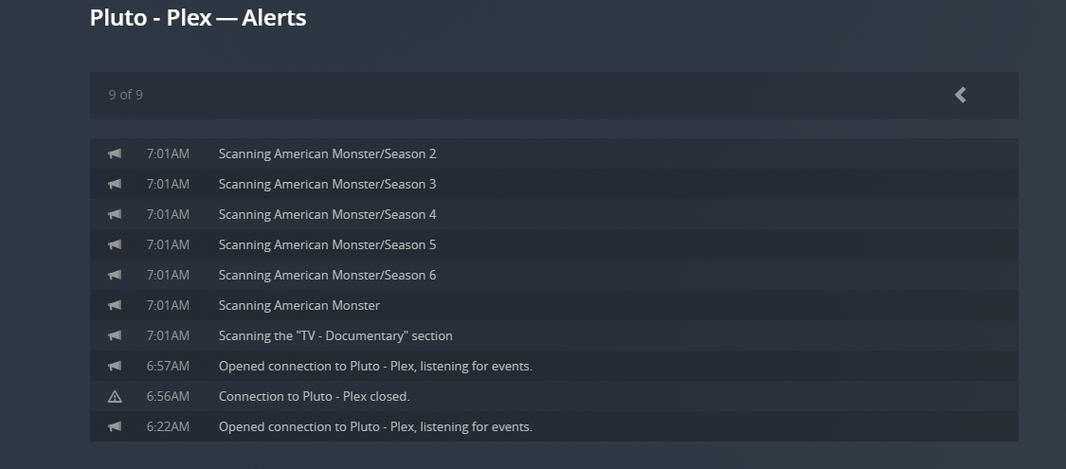Click "Scanning American Monster" alert without season

click(299, 305)
